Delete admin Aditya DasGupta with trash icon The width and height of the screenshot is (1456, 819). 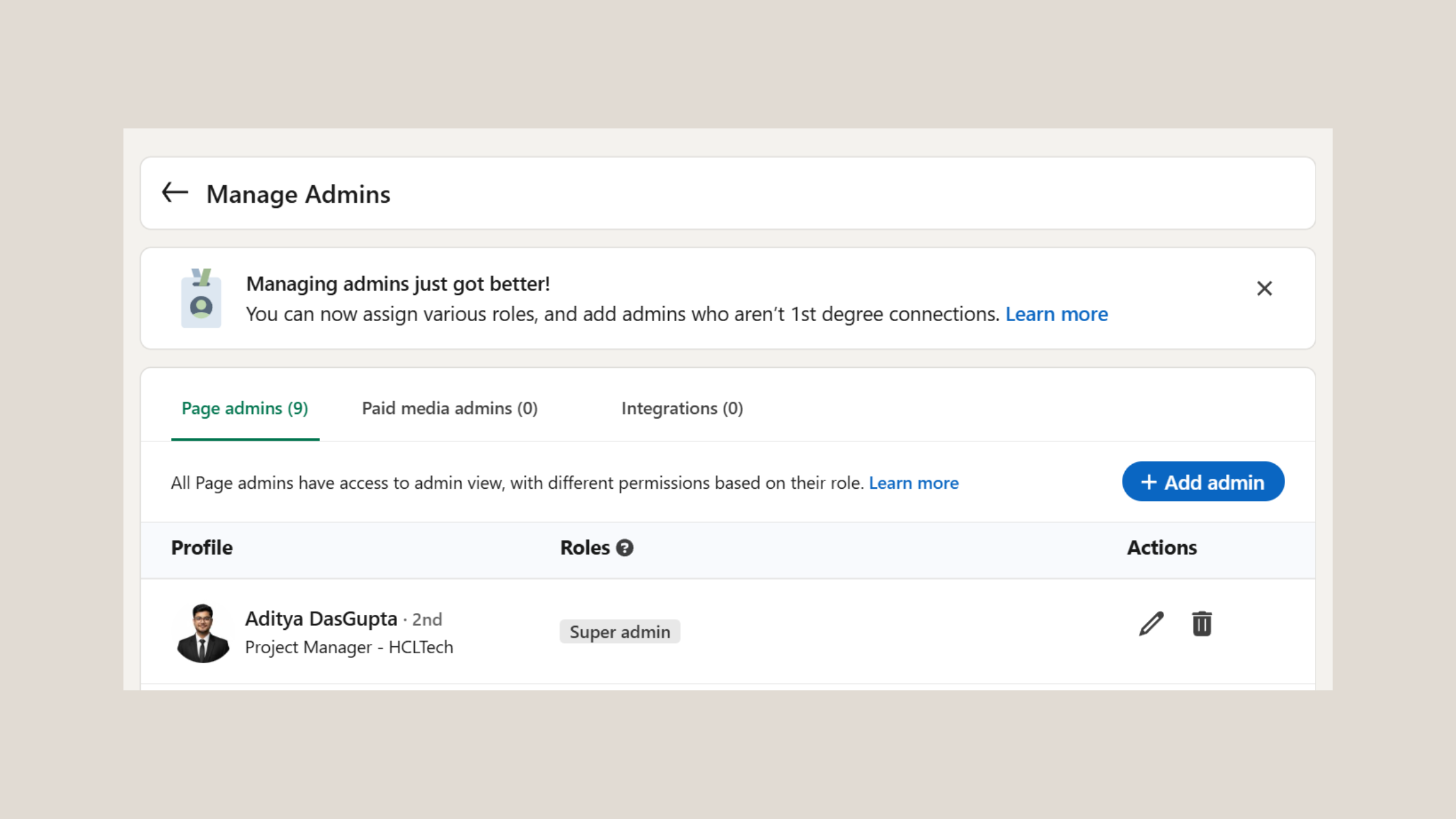pos(1202,624)
